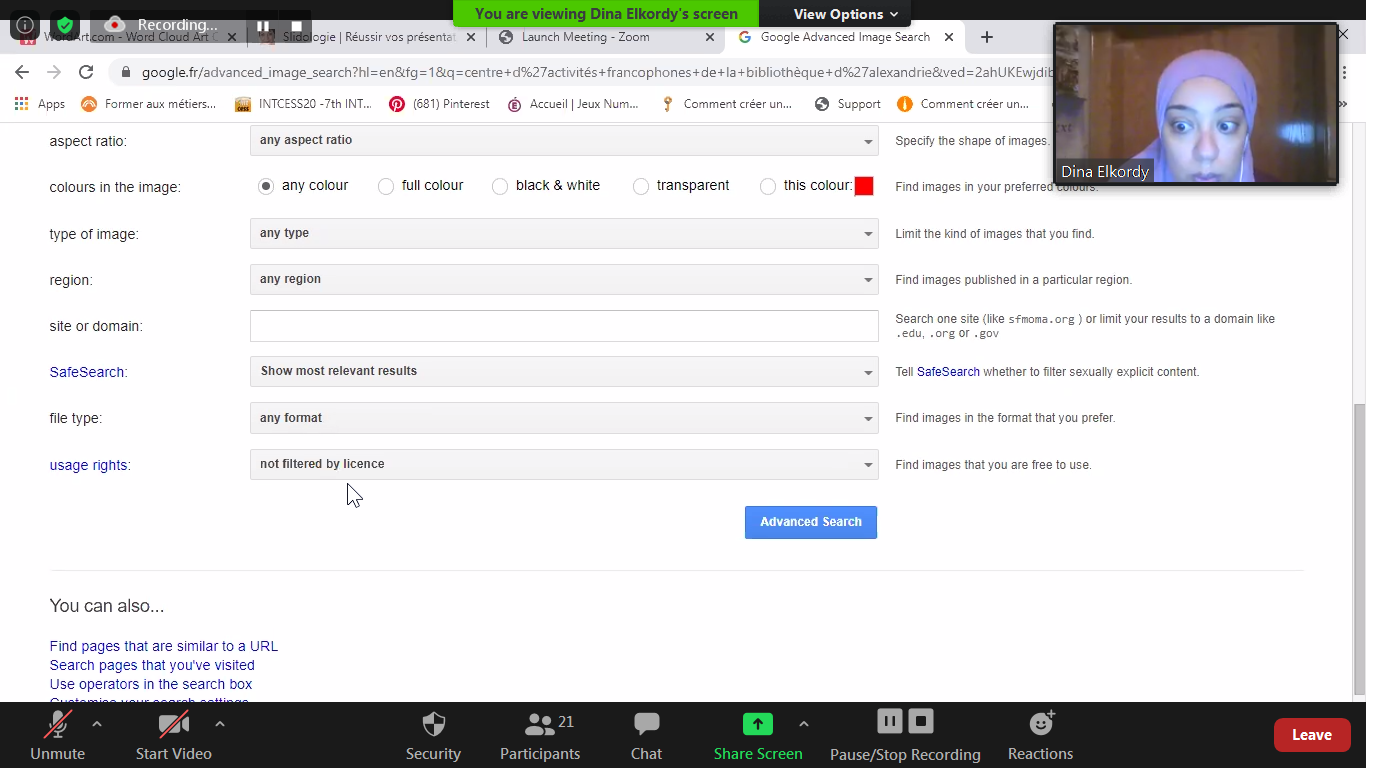Open "Find pages that are similar to a URL" link
The image size is (1376, 768).
164,646
